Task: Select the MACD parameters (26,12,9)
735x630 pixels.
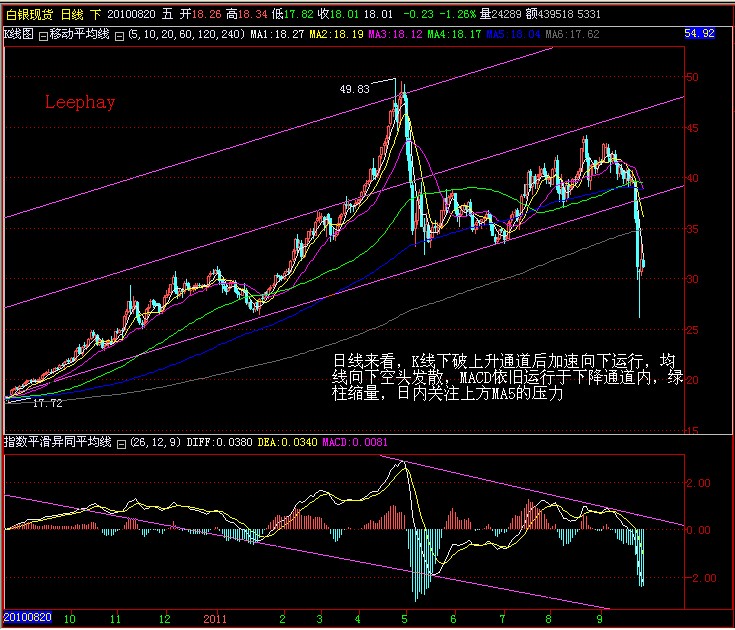Action: point(154,442)
